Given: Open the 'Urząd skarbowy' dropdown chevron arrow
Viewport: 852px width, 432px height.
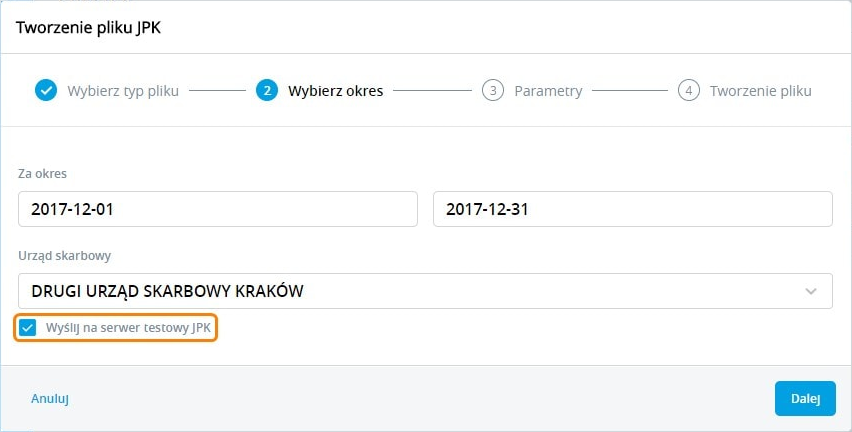Looking at the screenshot, I should (811, 292).
